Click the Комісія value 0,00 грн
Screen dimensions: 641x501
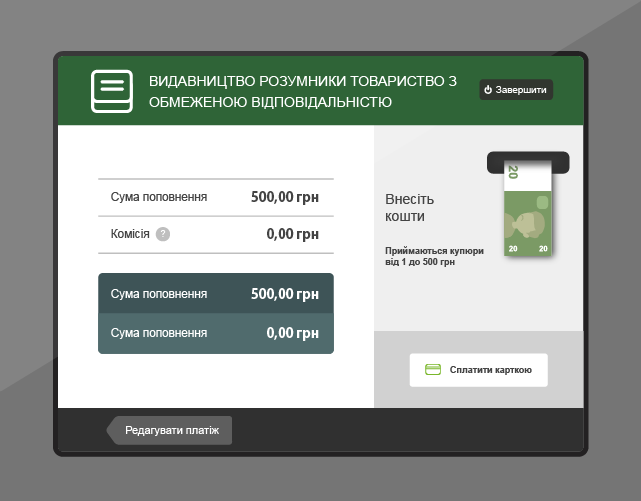click(292, 234)
